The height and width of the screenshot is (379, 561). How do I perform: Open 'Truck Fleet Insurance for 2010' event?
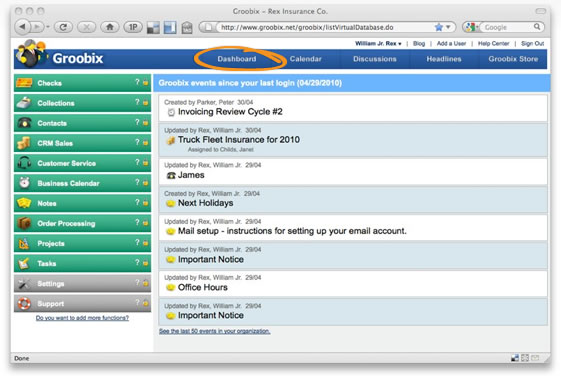[x=239, y=140]
